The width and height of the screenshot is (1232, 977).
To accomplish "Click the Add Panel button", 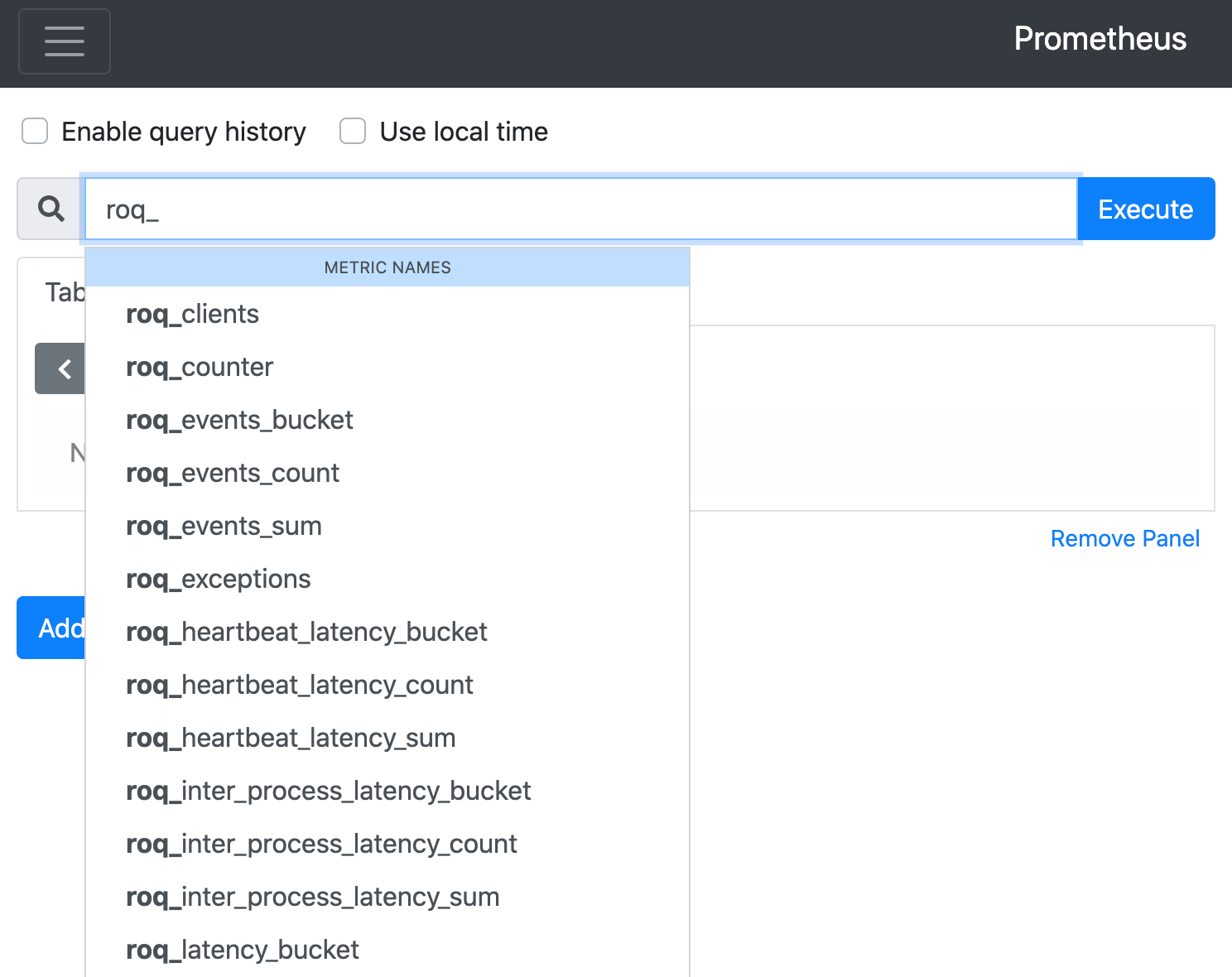I will click(x=51, y=628).
